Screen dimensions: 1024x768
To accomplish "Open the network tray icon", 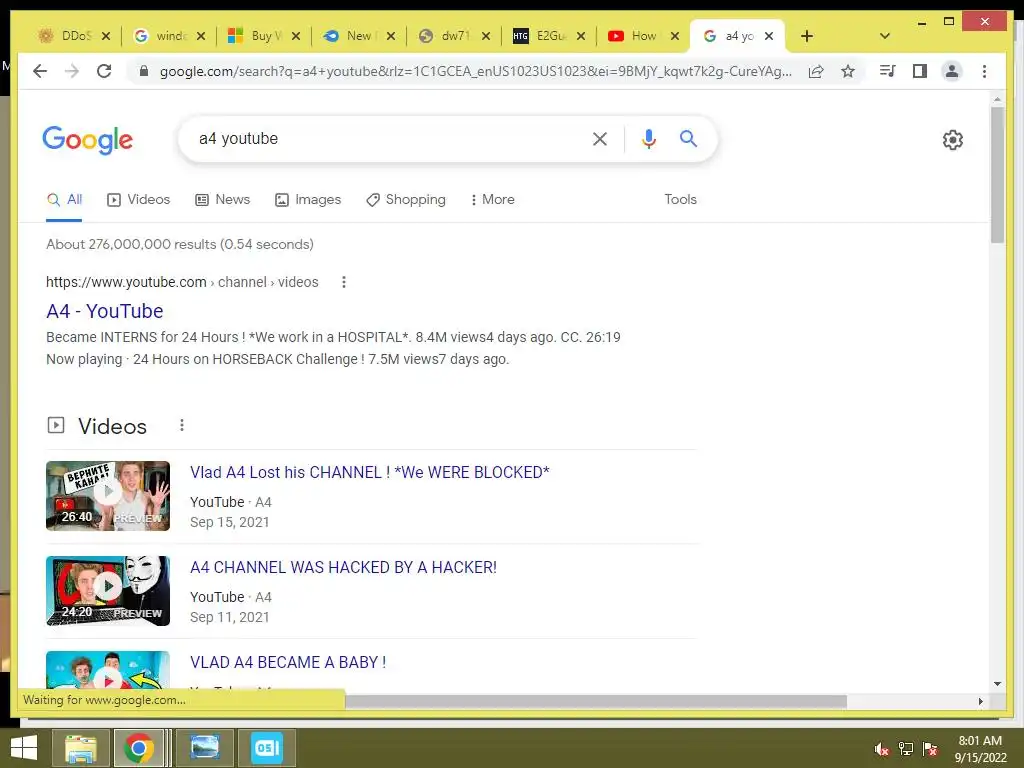I will 906,749.
